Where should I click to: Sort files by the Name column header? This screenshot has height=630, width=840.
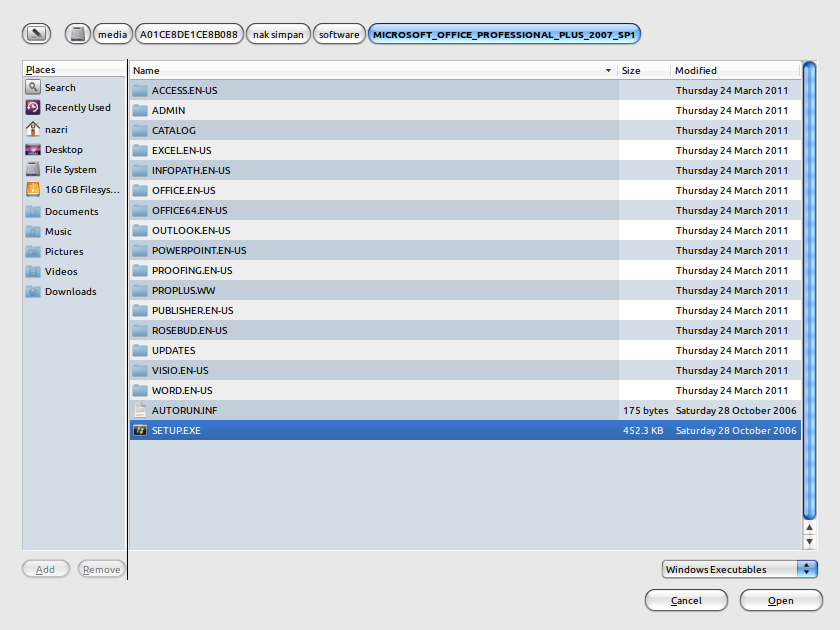(373, 70)
